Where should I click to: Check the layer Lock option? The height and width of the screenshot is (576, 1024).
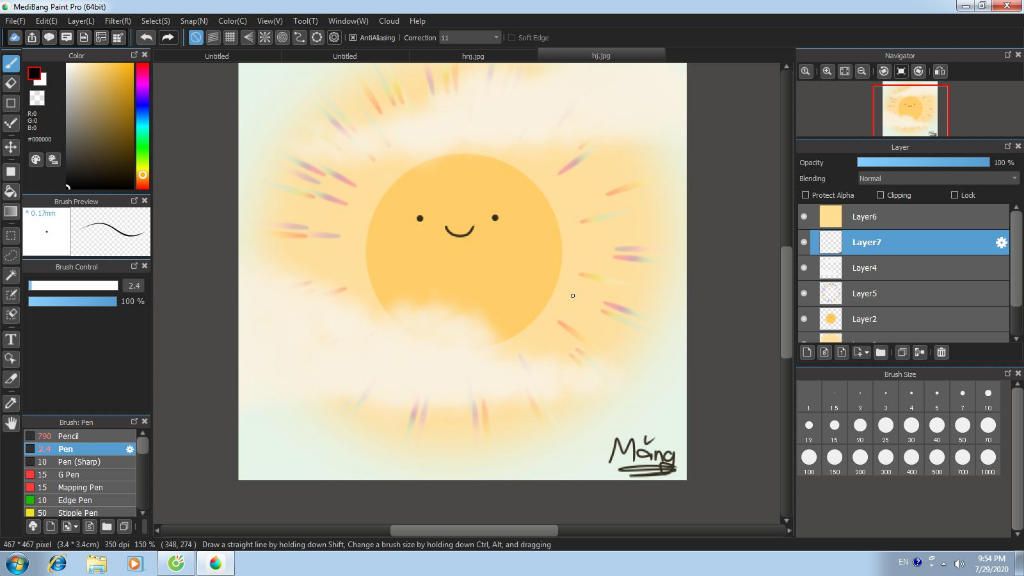point(954,195)
